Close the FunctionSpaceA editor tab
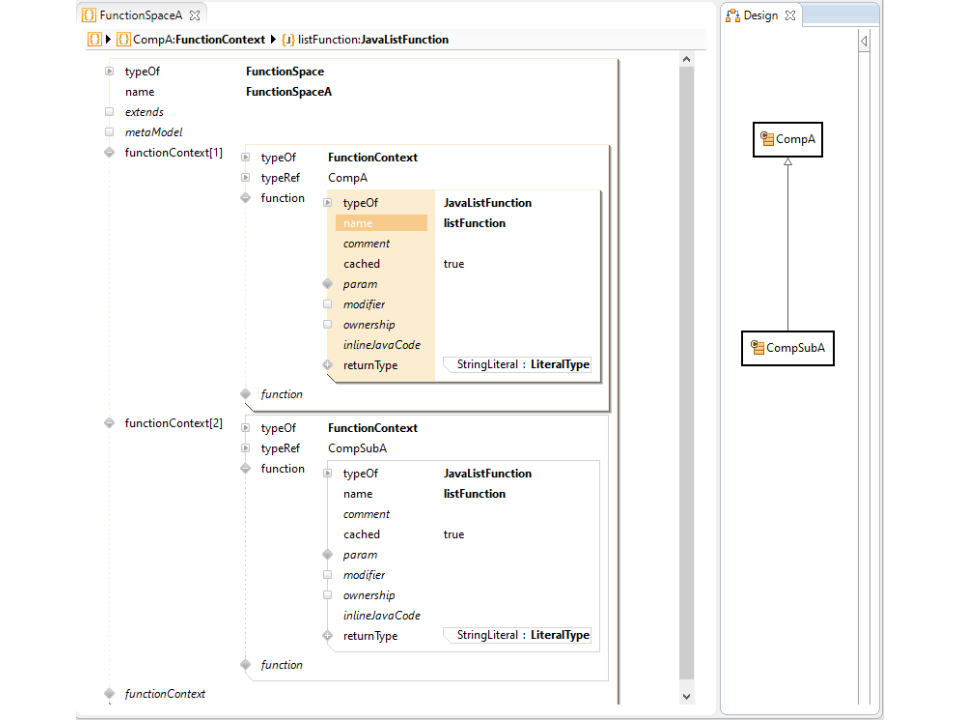 point(195,15)
